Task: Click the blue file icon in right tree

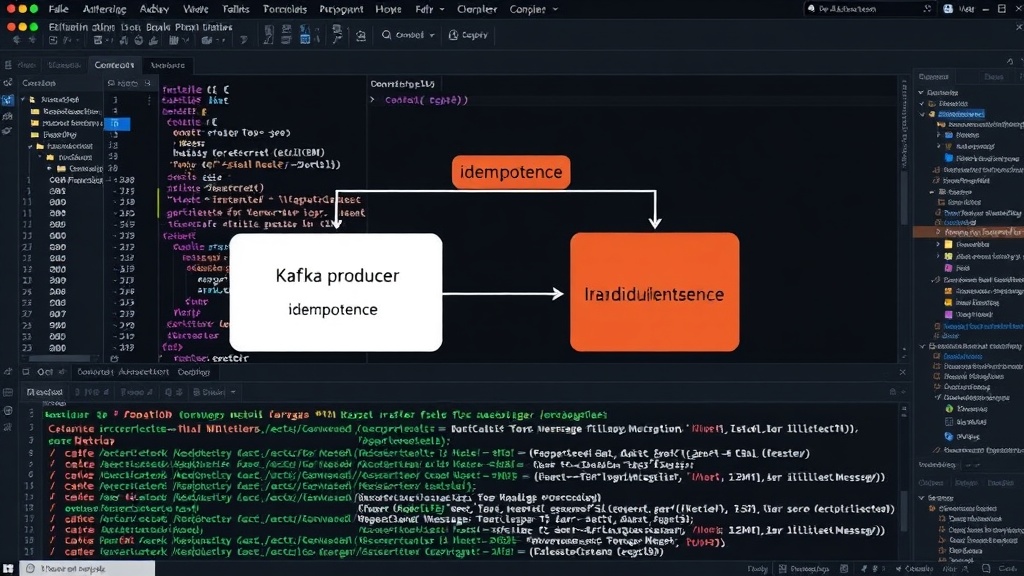Action: point(949,157)
